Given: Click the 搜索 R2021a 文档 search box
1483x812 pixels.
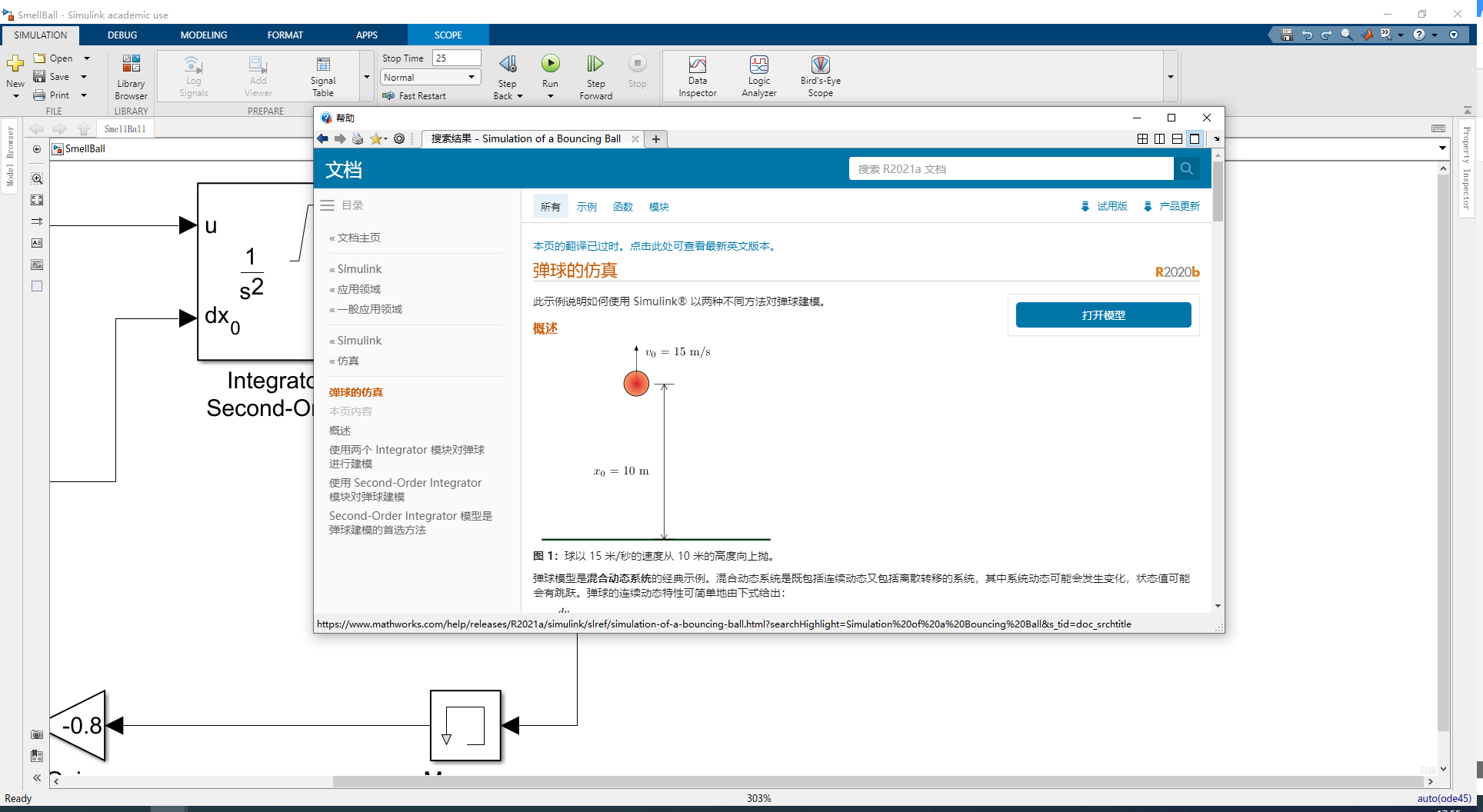Looking at the screenshot, I should (1011, 168).
